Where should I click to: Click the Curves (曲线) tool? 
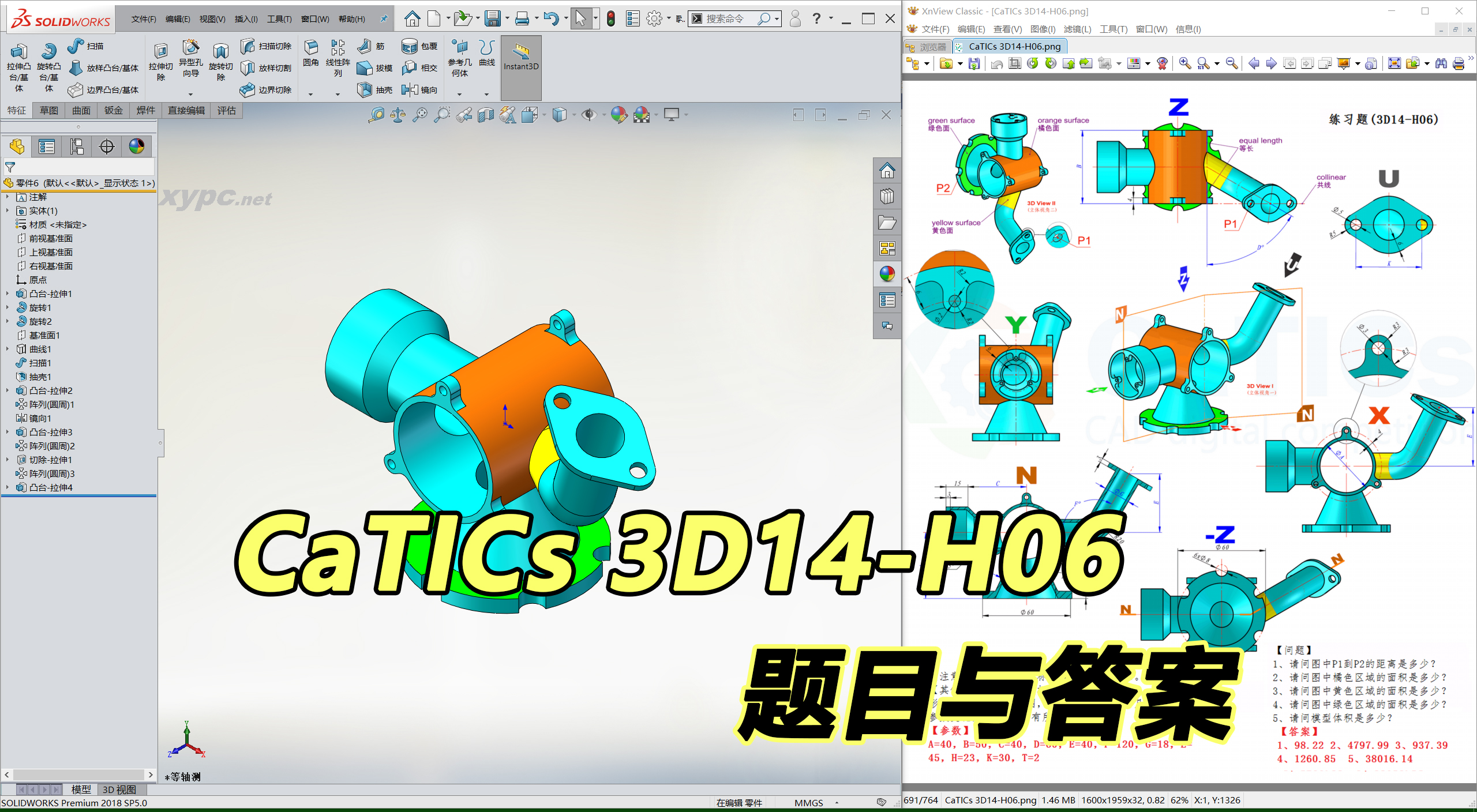[487, 53]
